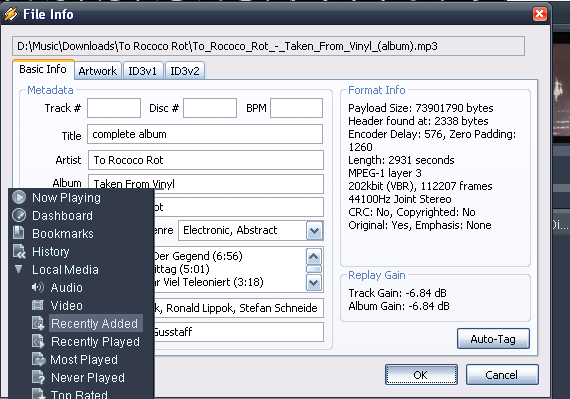Click the Dashboard gauge icon

point(19,215)
